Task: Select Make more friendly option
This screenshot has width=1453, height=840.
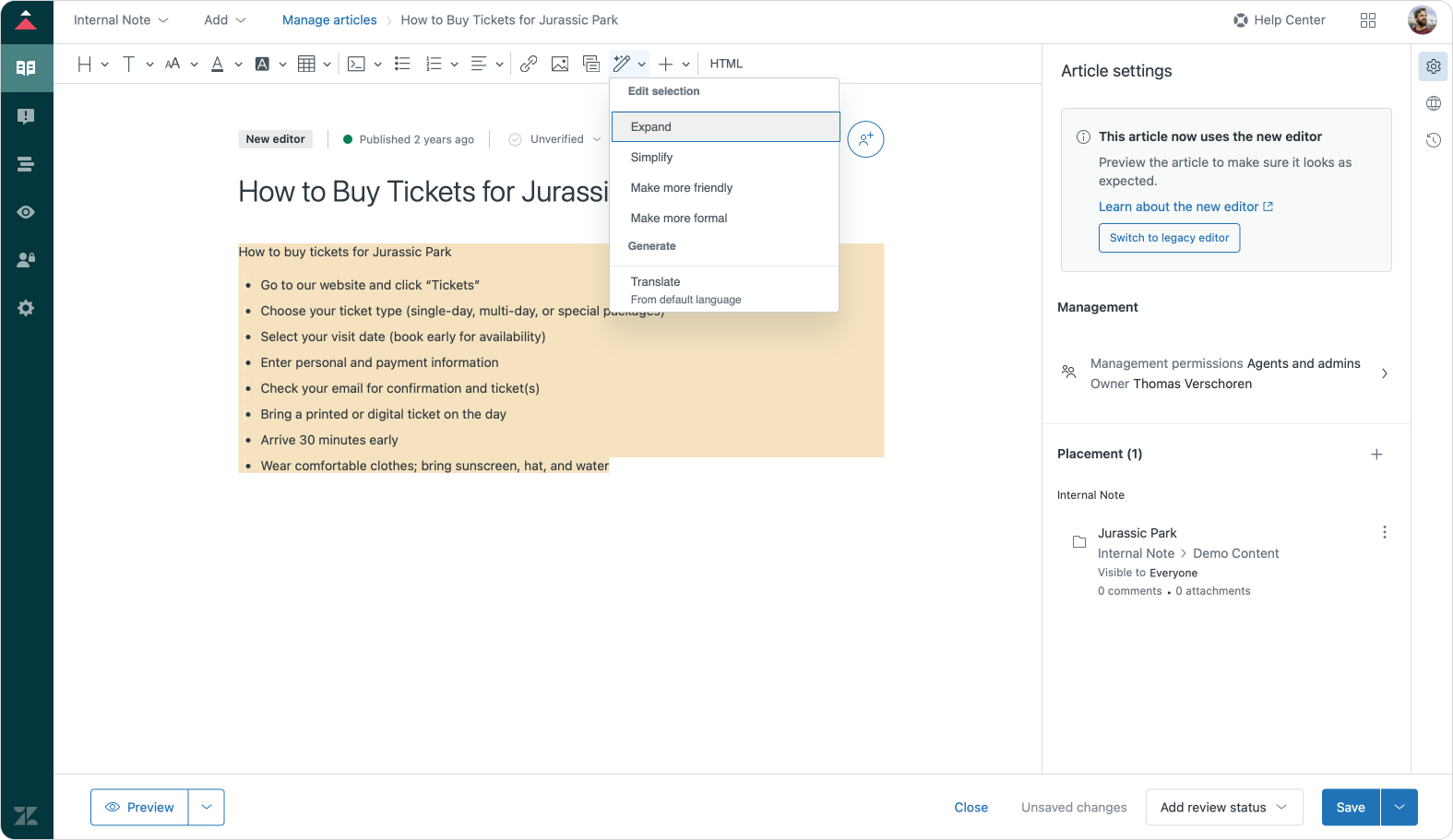Action: 725,188
